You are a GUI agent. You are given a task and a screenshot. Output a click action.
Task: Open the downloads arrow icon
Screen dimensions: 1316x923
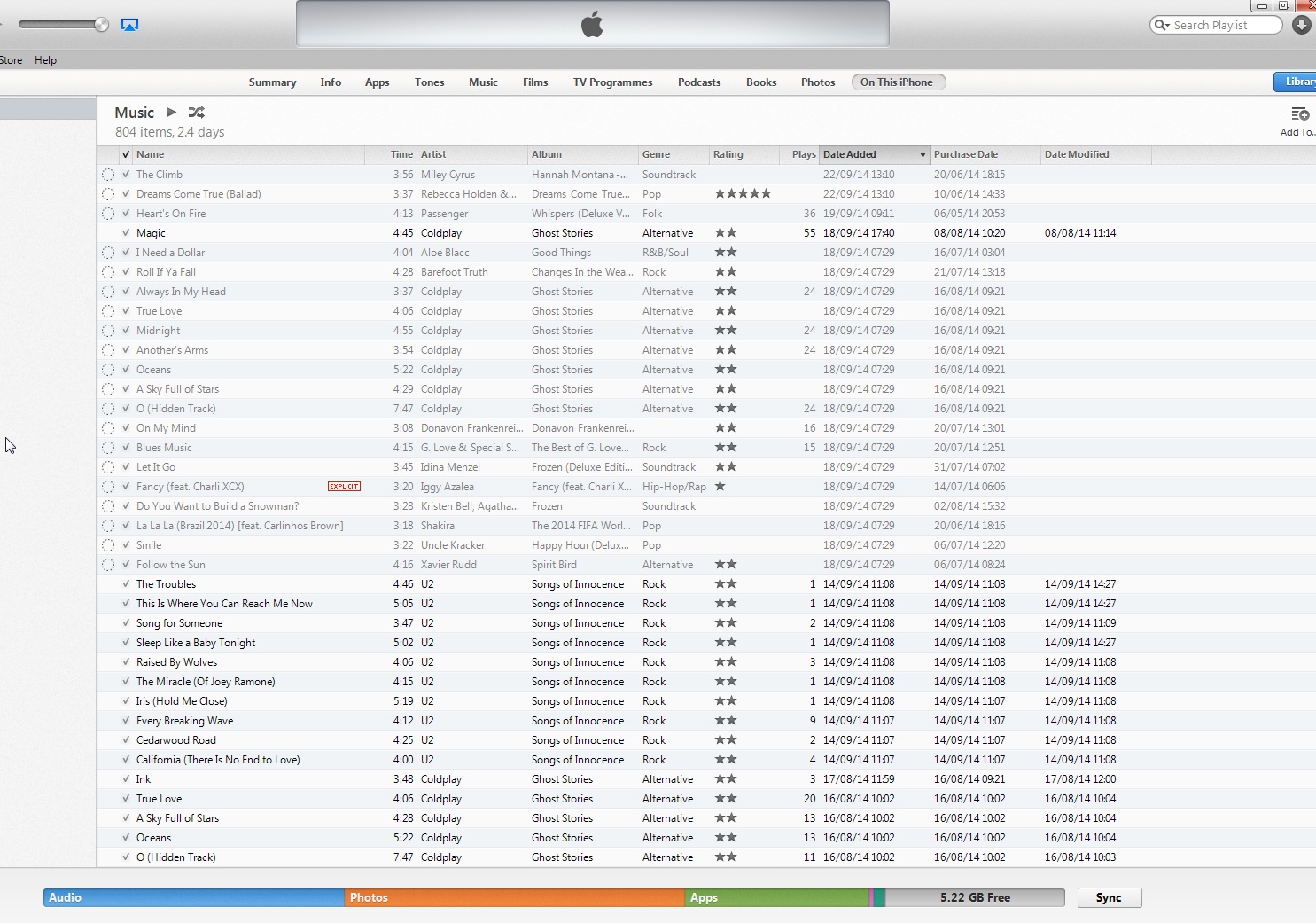(x=1301, y=25)
